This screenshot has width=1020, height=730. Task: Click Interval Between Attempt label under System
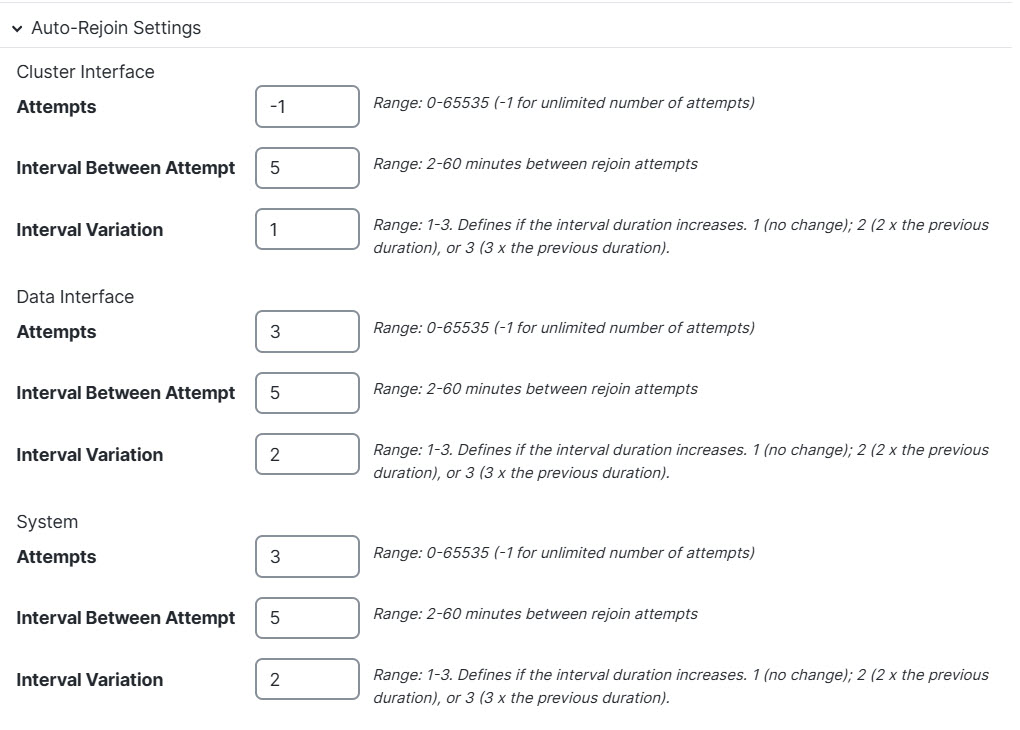(x=125, y=617)
